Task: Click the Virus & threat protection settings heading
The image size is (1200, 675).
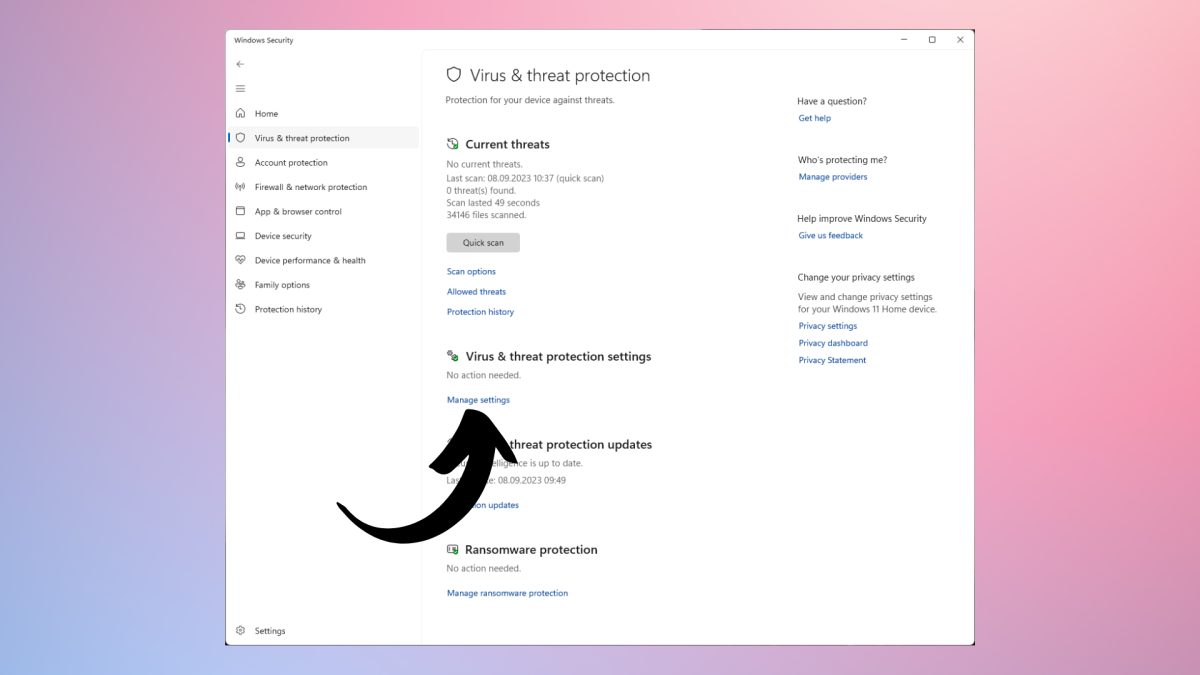Action: click(558, 356)
